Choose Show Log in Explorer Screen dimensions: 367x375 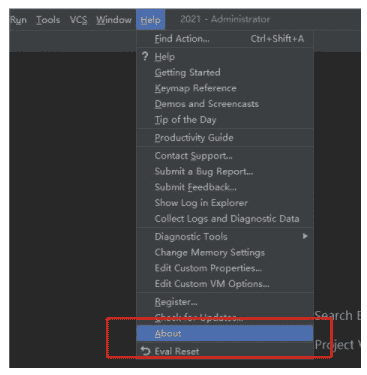coord(225,203)
